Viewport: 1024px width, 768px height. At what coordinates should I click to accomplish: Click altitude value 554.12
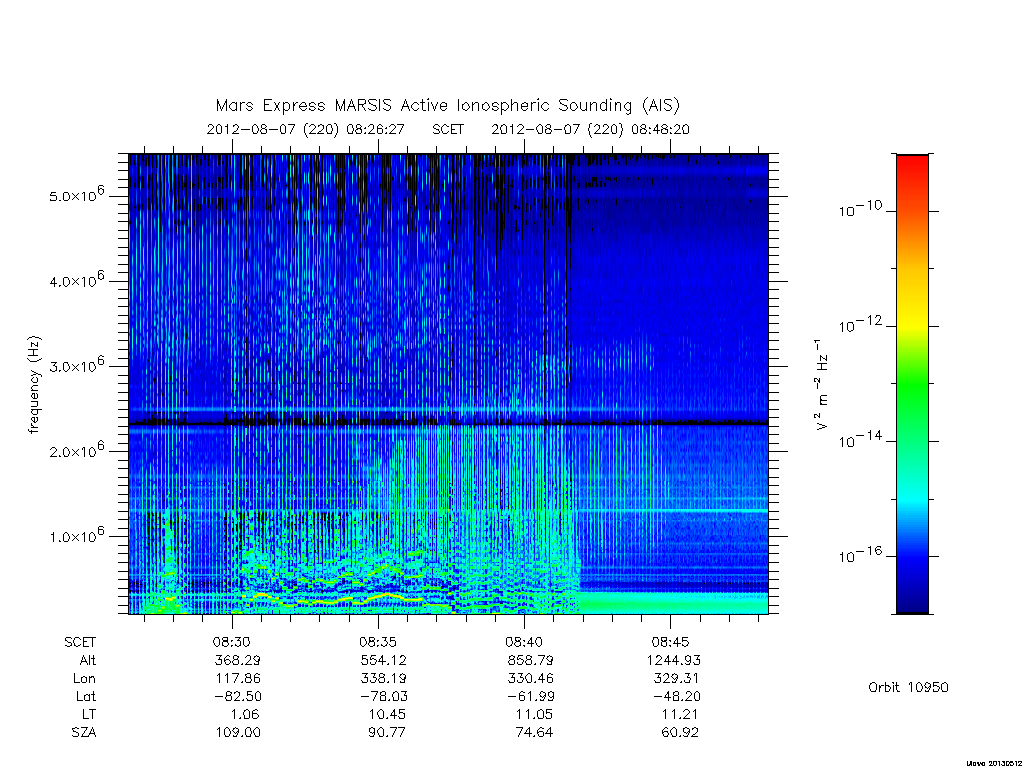point(384,660)
